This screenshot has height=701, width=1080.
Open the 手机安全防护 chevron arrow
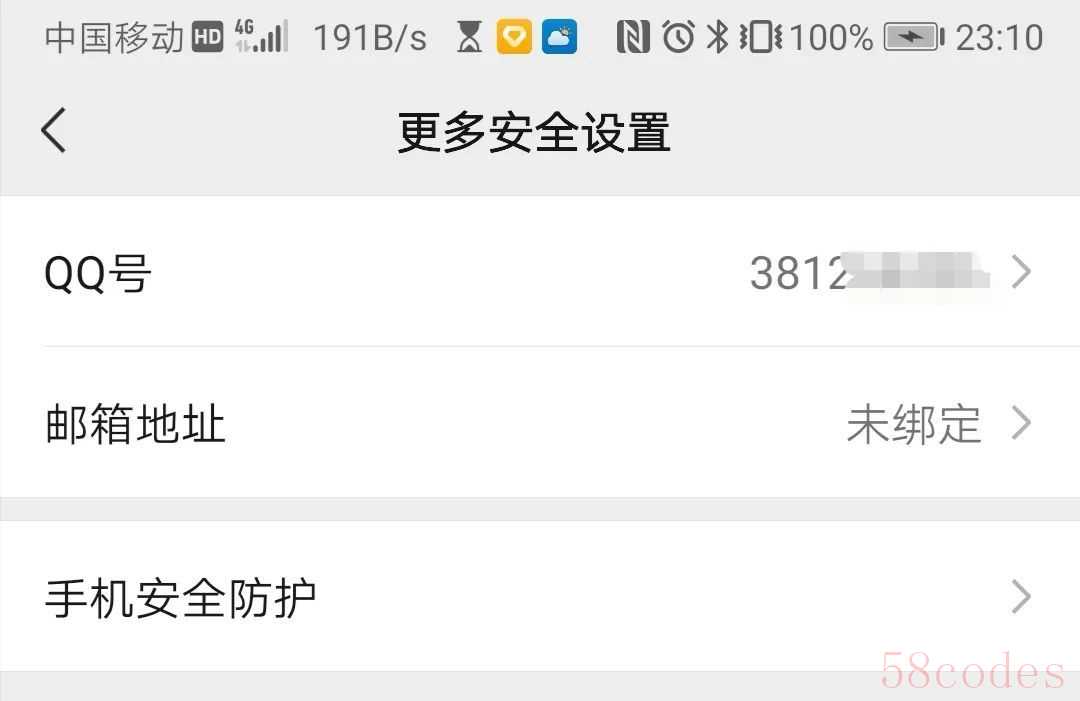1021,597
